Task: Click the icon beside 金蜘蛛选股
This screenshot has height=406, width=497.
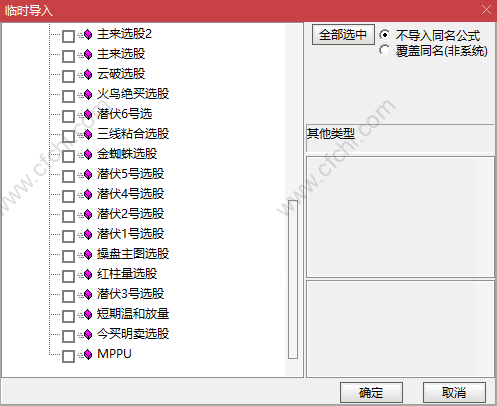Action: 88,154
